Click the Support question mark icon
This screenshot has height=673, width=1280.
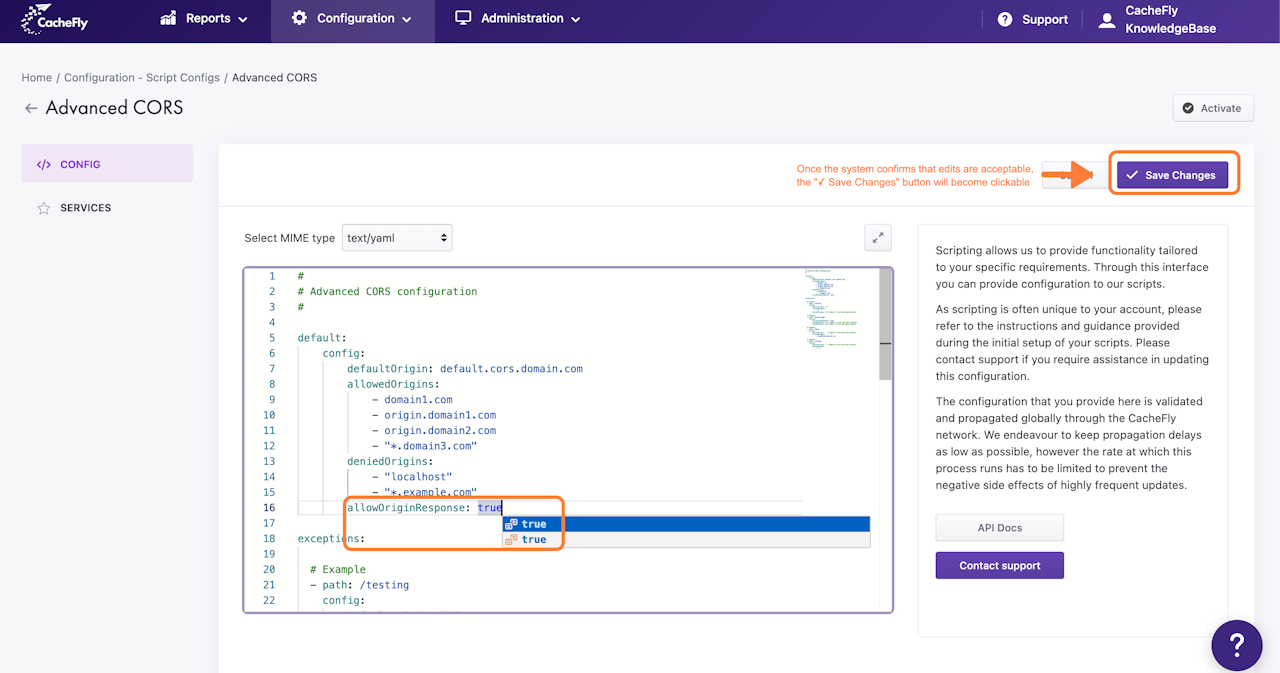click(1004, 20)
